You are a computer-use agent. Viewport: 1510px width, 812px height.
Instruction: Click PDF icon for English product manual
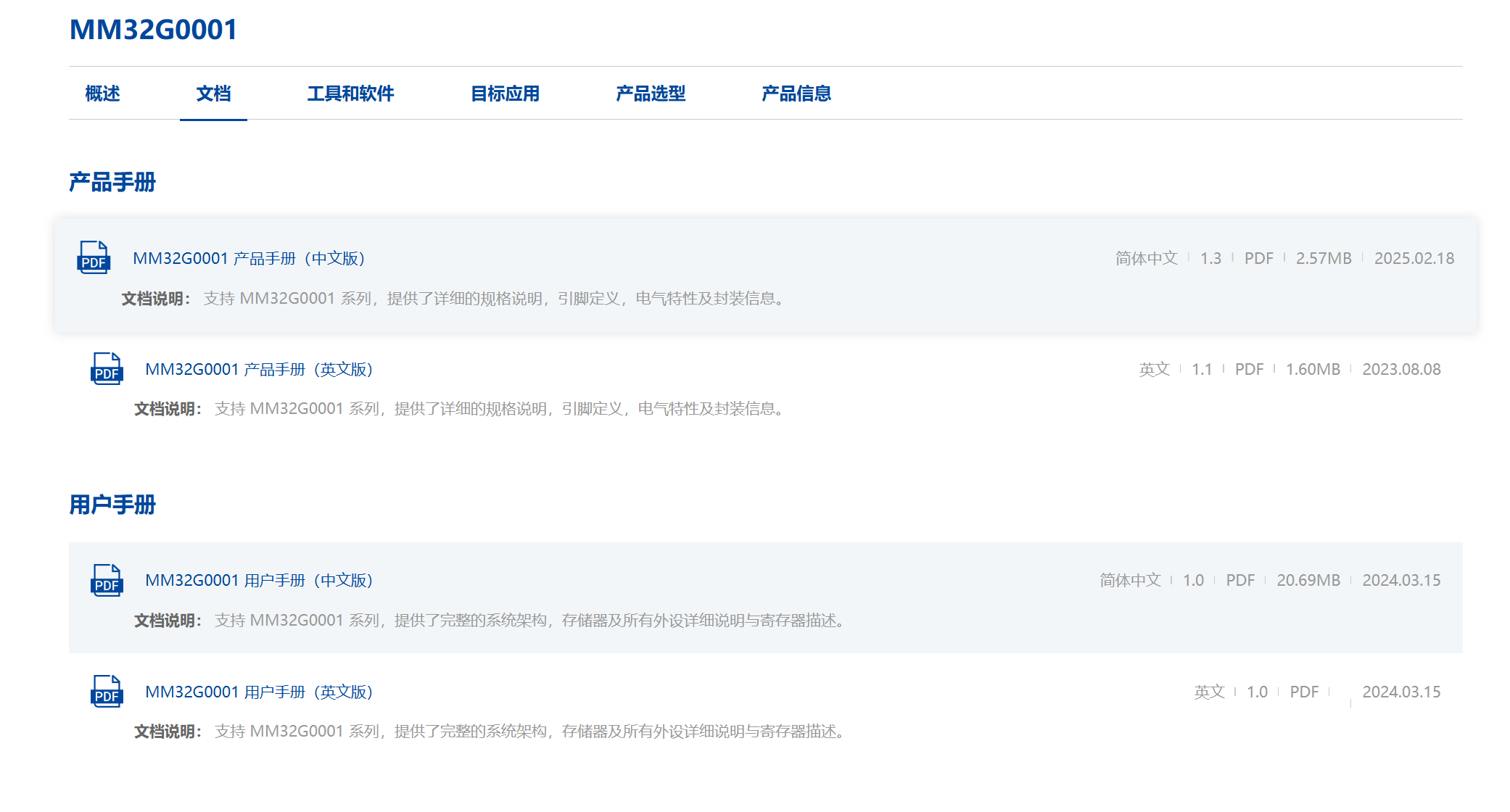tap(107, 368)
